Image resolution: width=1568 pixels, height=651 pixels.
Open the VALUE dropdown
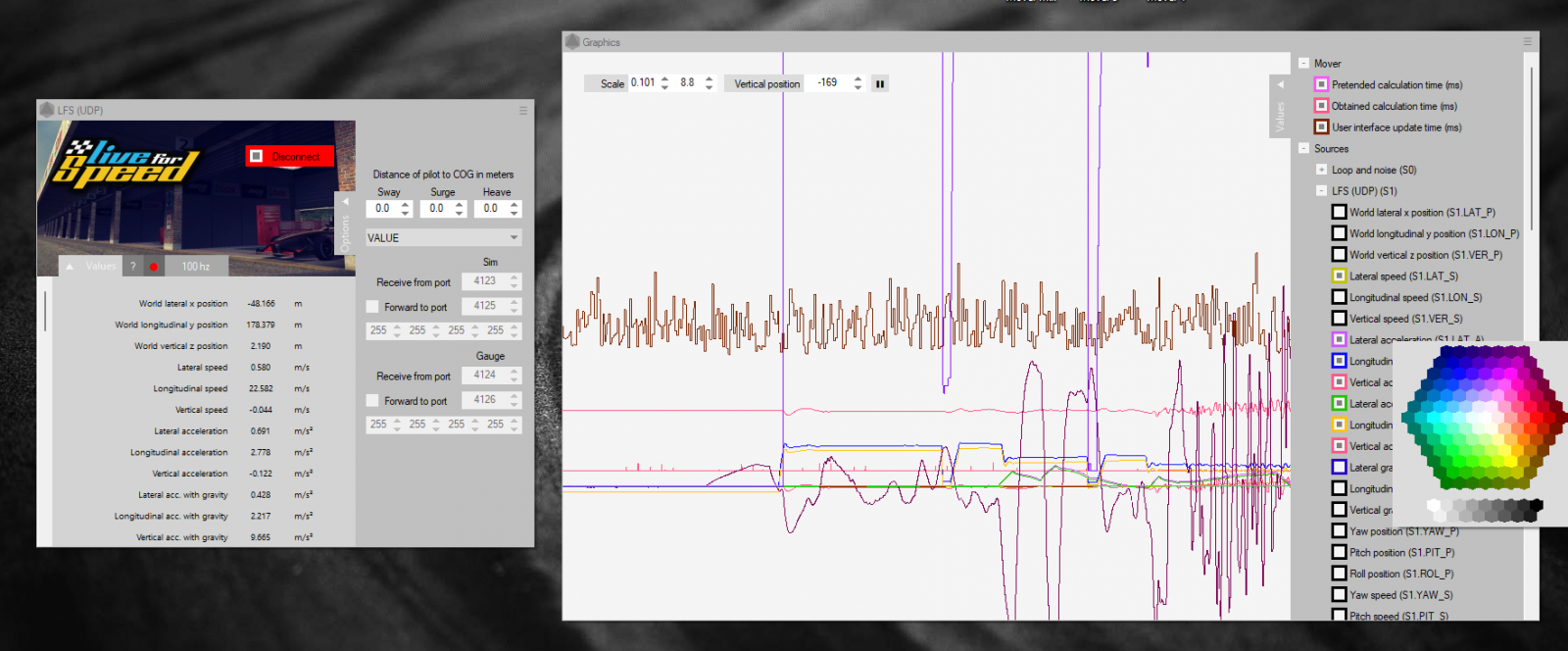pos(444,237)
